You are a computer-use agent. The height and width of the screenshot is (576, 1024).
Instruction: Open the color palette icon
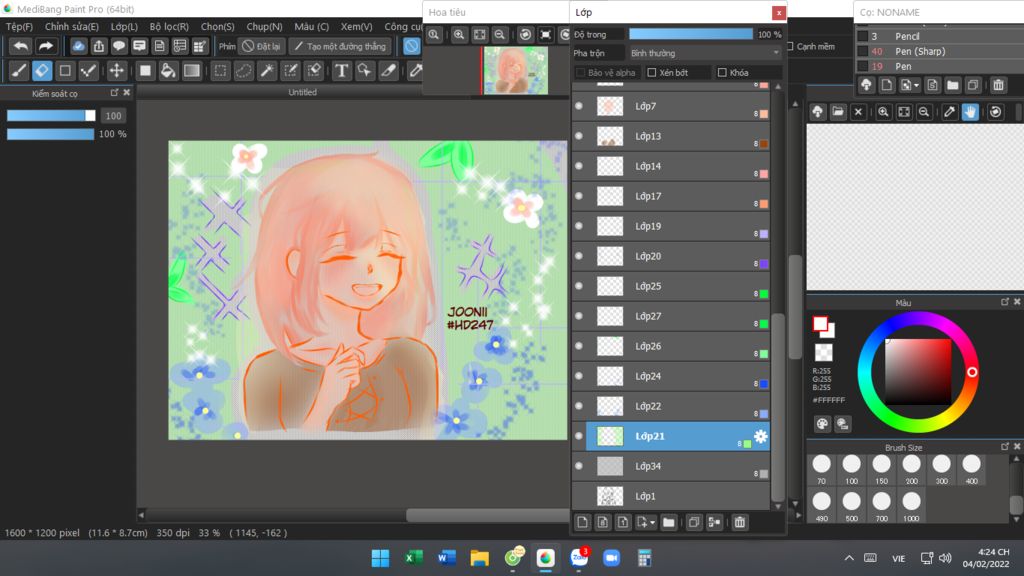[822, 424]
